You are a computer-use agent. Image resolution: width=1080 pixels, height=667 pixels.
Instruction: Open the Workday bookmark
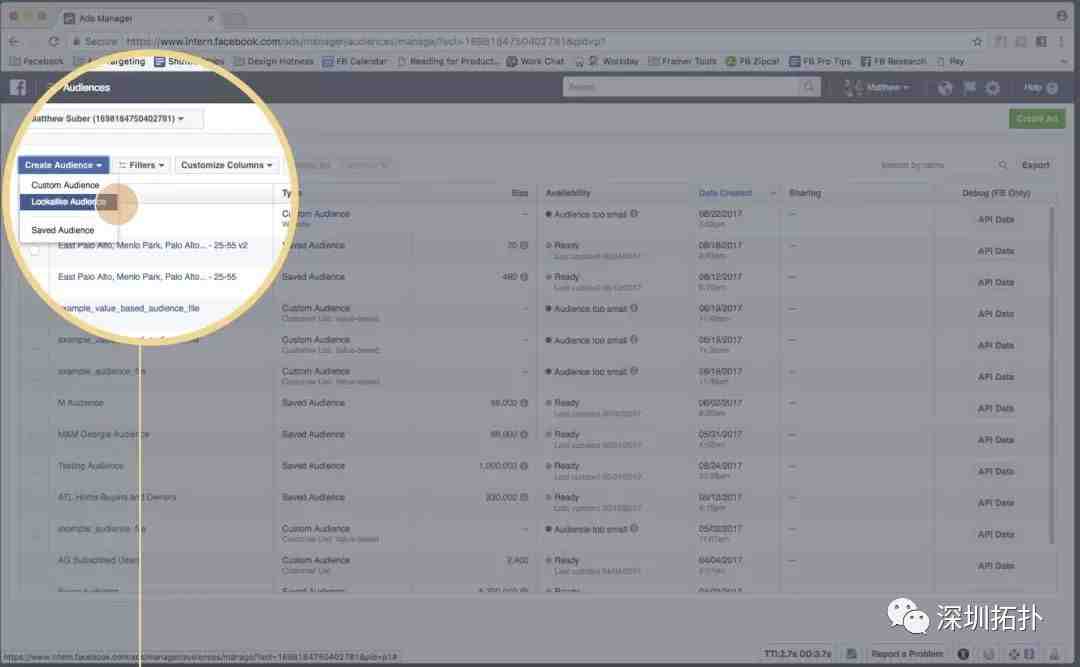tap(613, 61)
